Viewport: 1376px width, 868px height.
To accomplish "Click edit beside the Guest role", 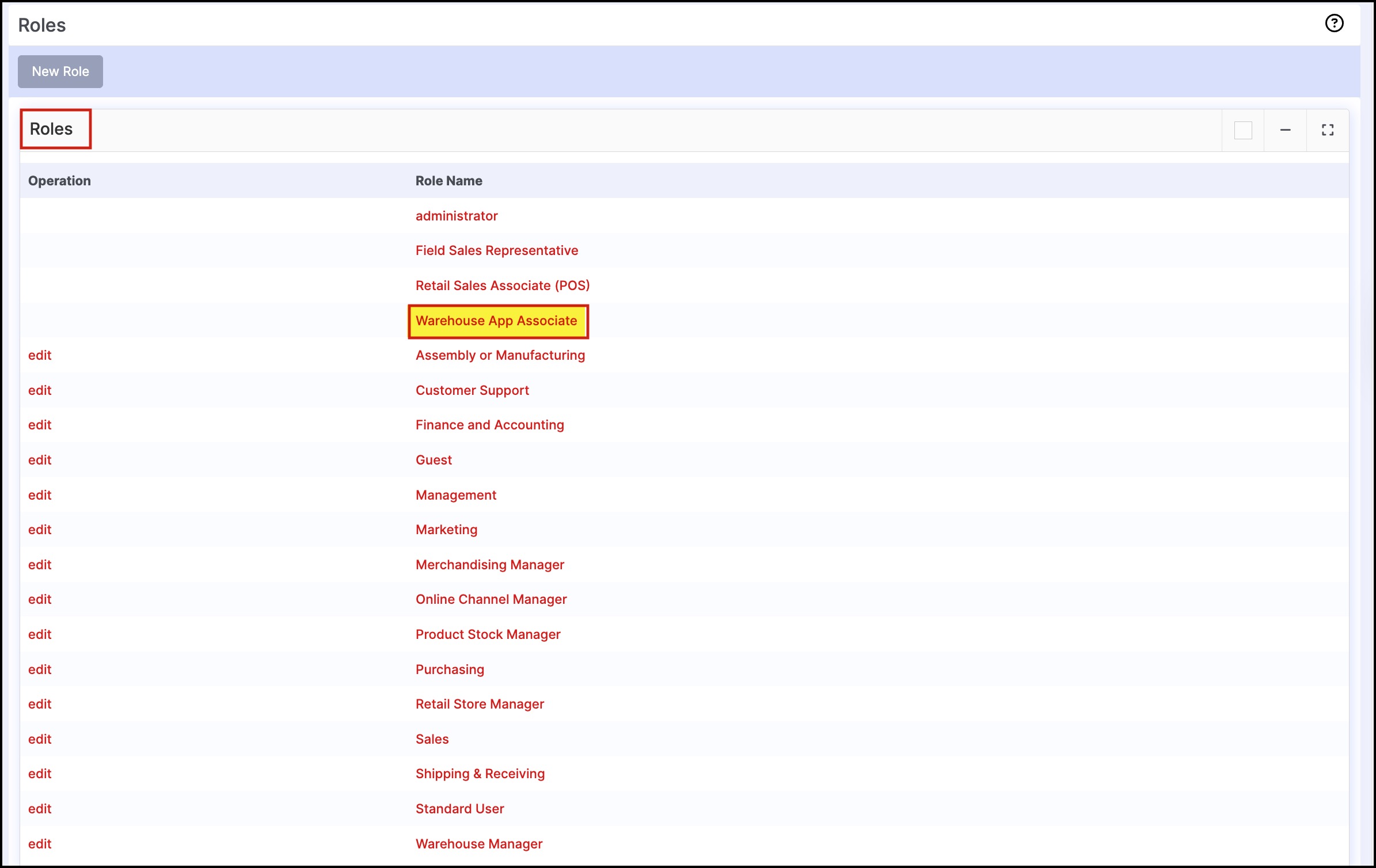I will (x=40, y=460).
